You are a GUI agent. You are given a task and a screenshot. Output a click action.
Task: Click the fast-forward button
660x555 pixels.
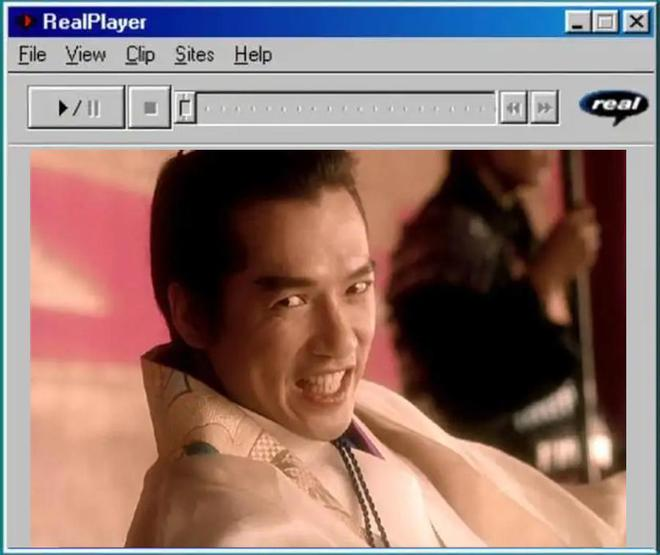pos(544,108)
